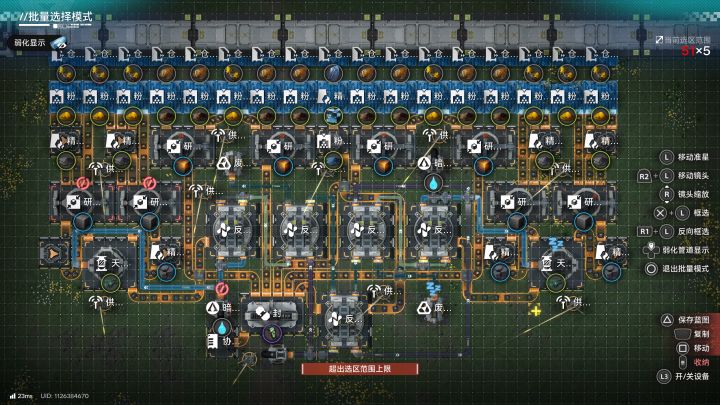Select the sleeping 废 disposal unit
The width and height of the screenshot is (720, 405).
click(433, 308)
